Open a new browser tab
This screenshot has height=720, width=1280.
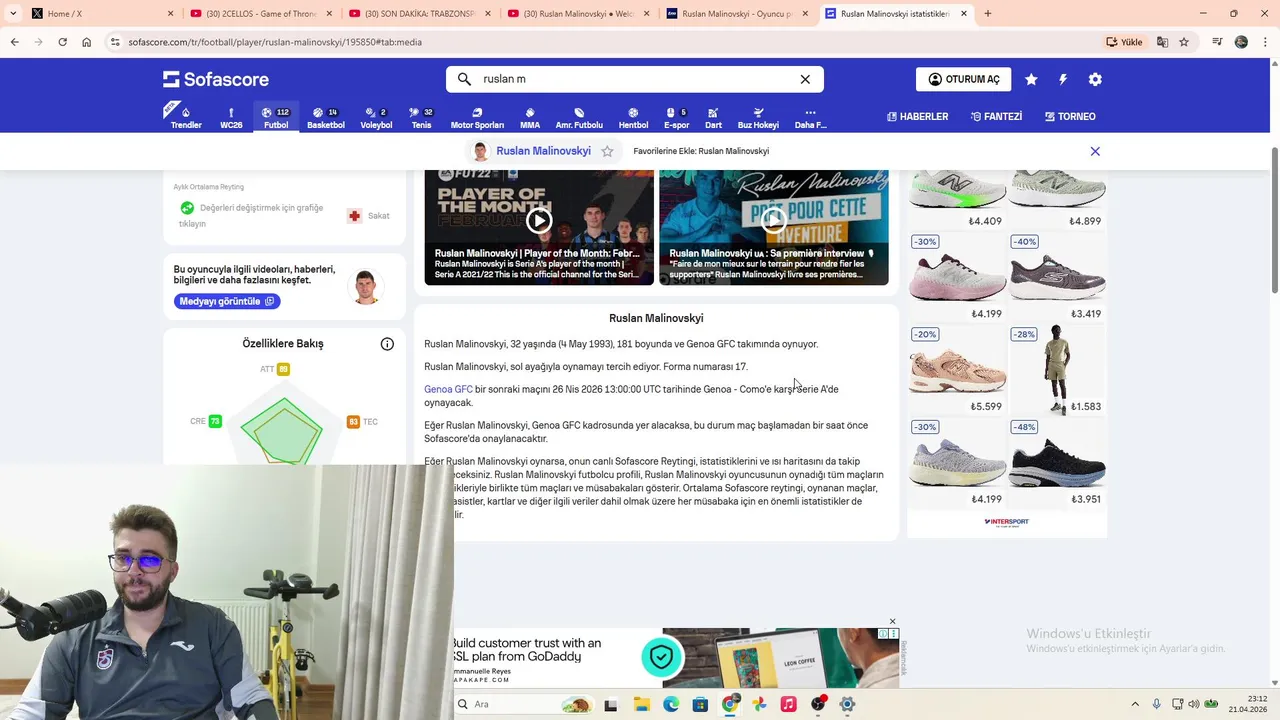(x=988, y=14)
